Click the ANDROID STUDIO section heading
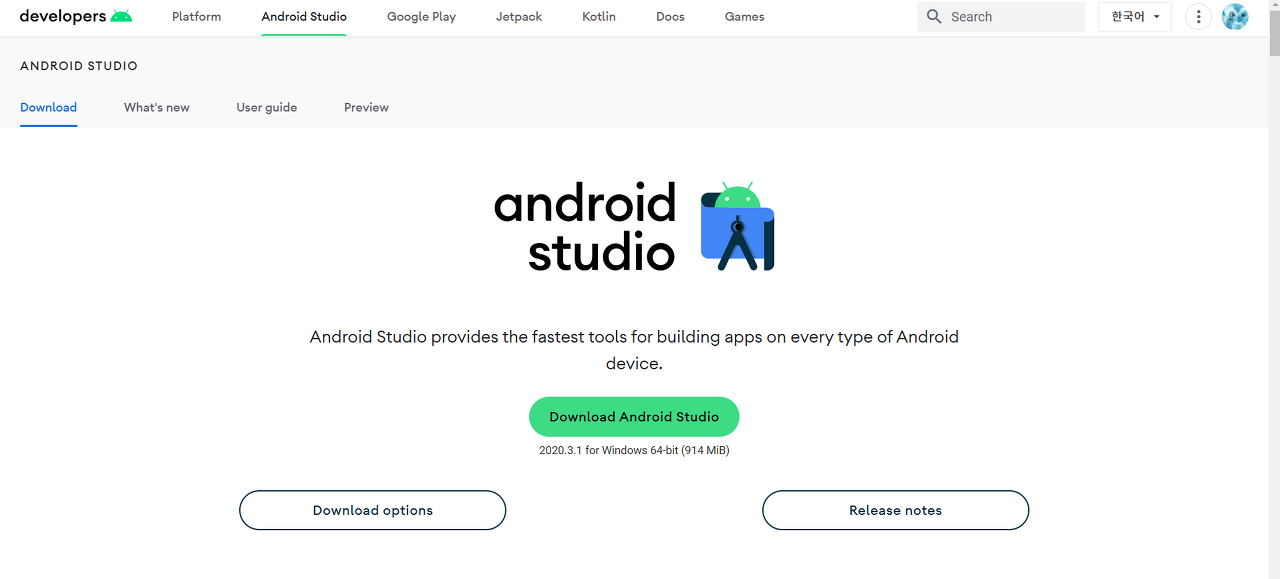The width and height of the screenshot is (1280, 579). click(x=79, y=66)
